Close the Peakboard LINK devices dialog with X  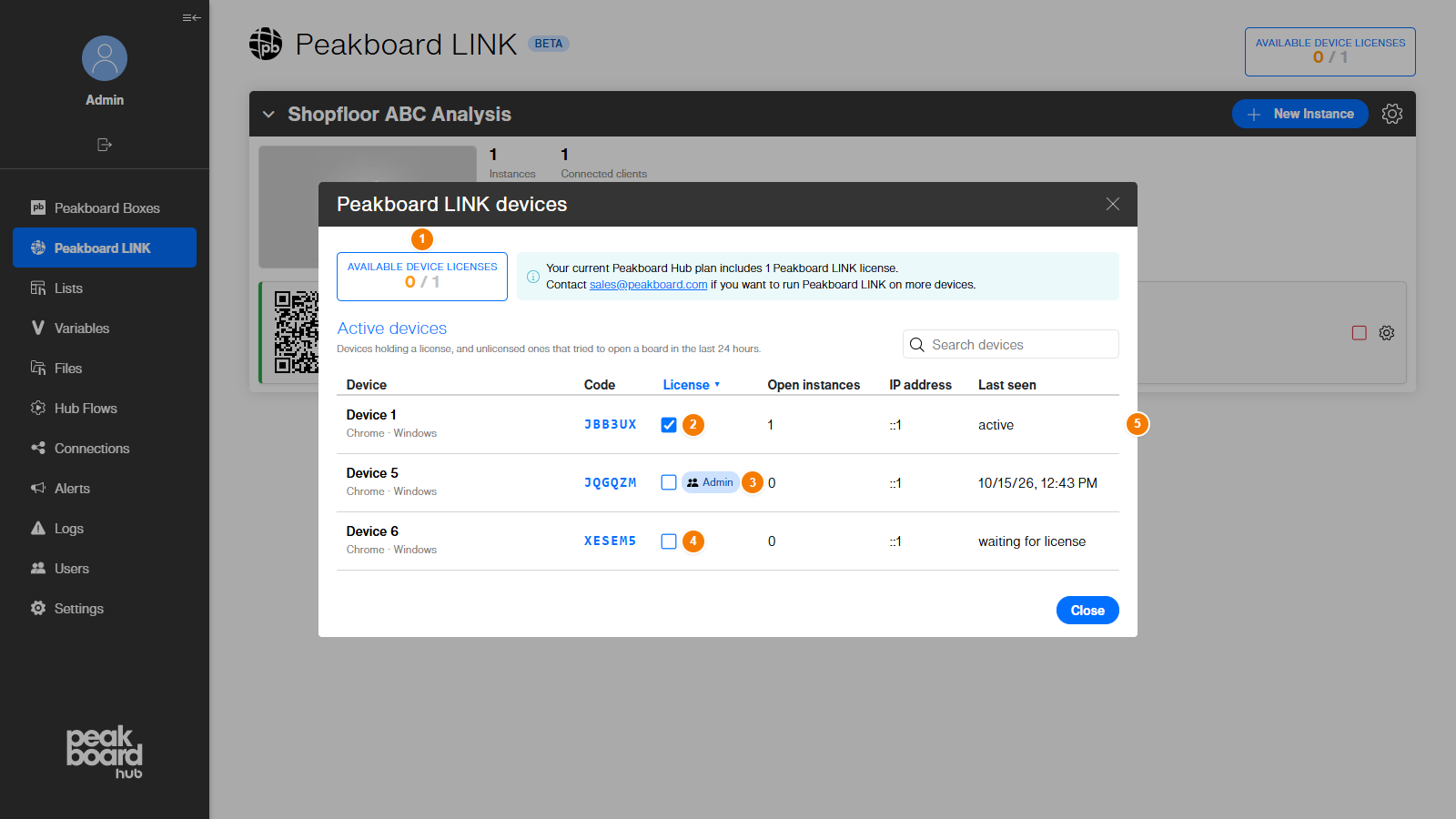point(1113,204)
